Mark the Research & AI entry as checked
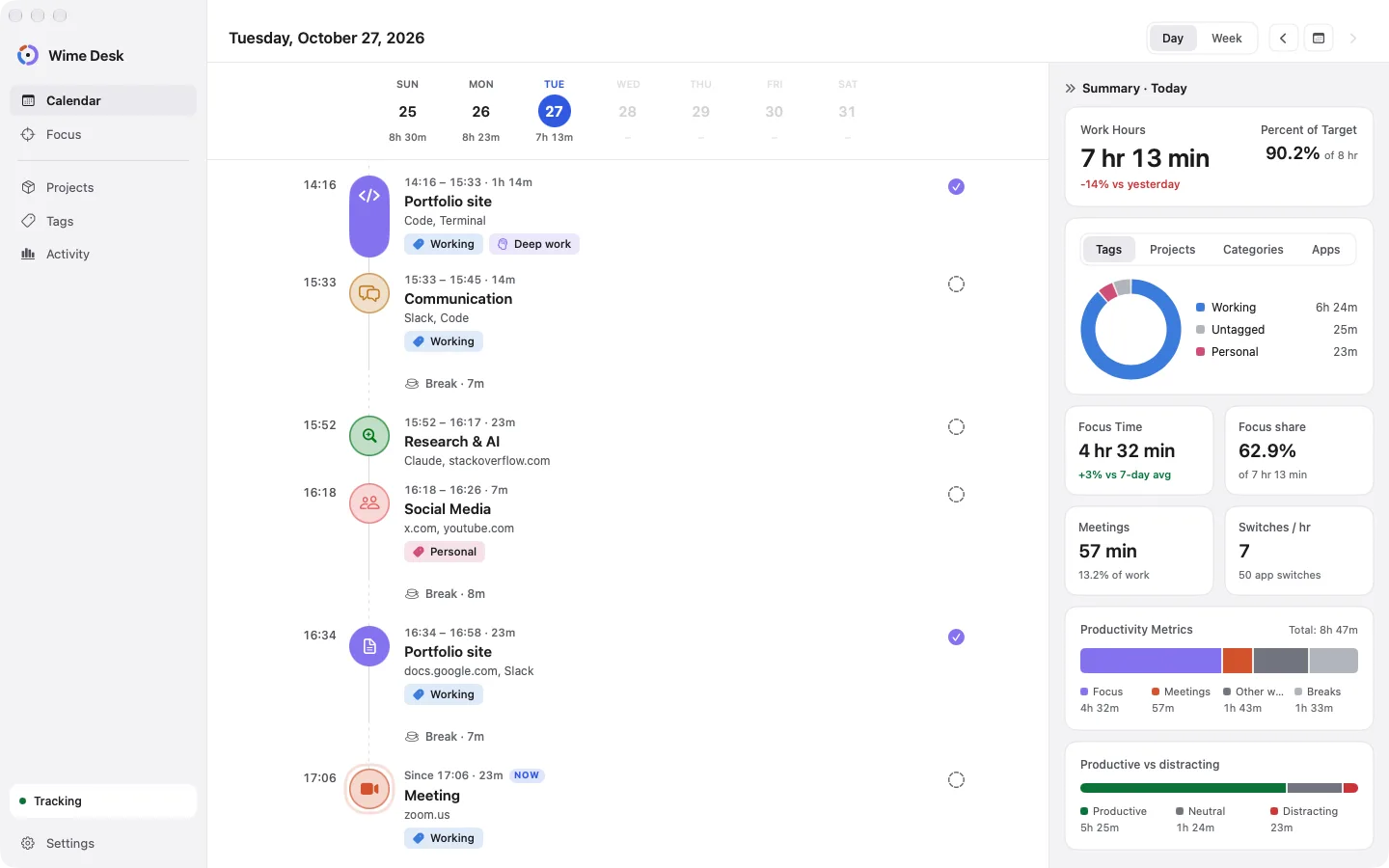The width and height of the screenshot is (1389, 868). [x=956, y=427]
